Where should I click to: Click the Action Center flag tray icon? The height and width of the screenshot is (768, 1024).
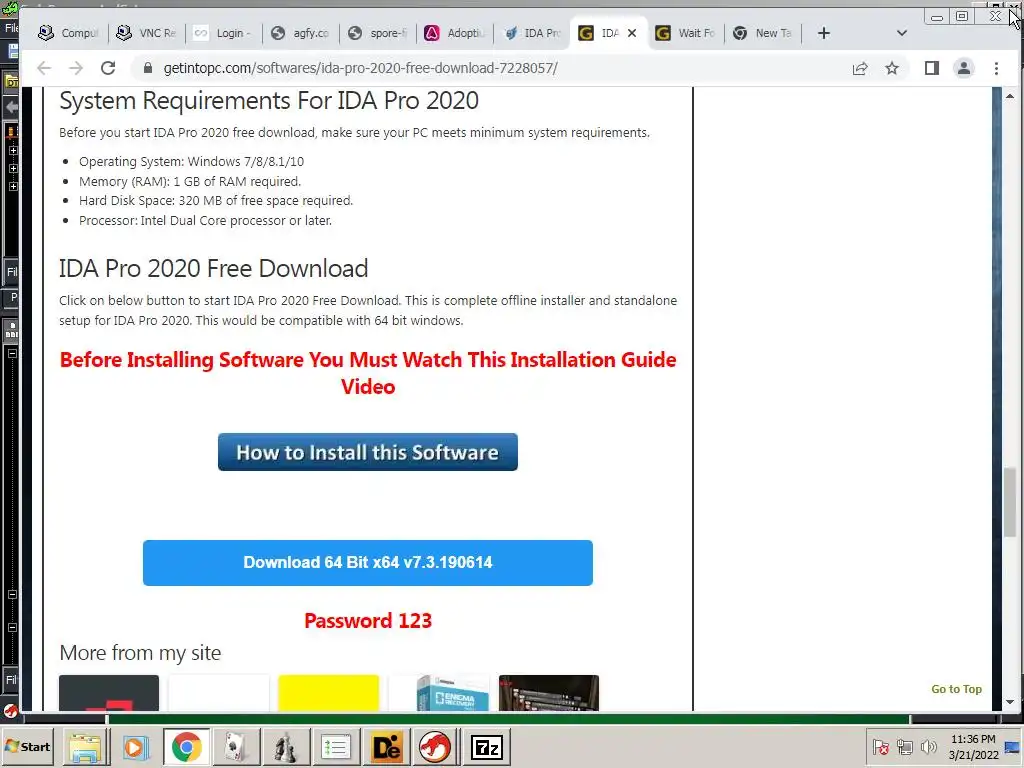pos(880,747)
